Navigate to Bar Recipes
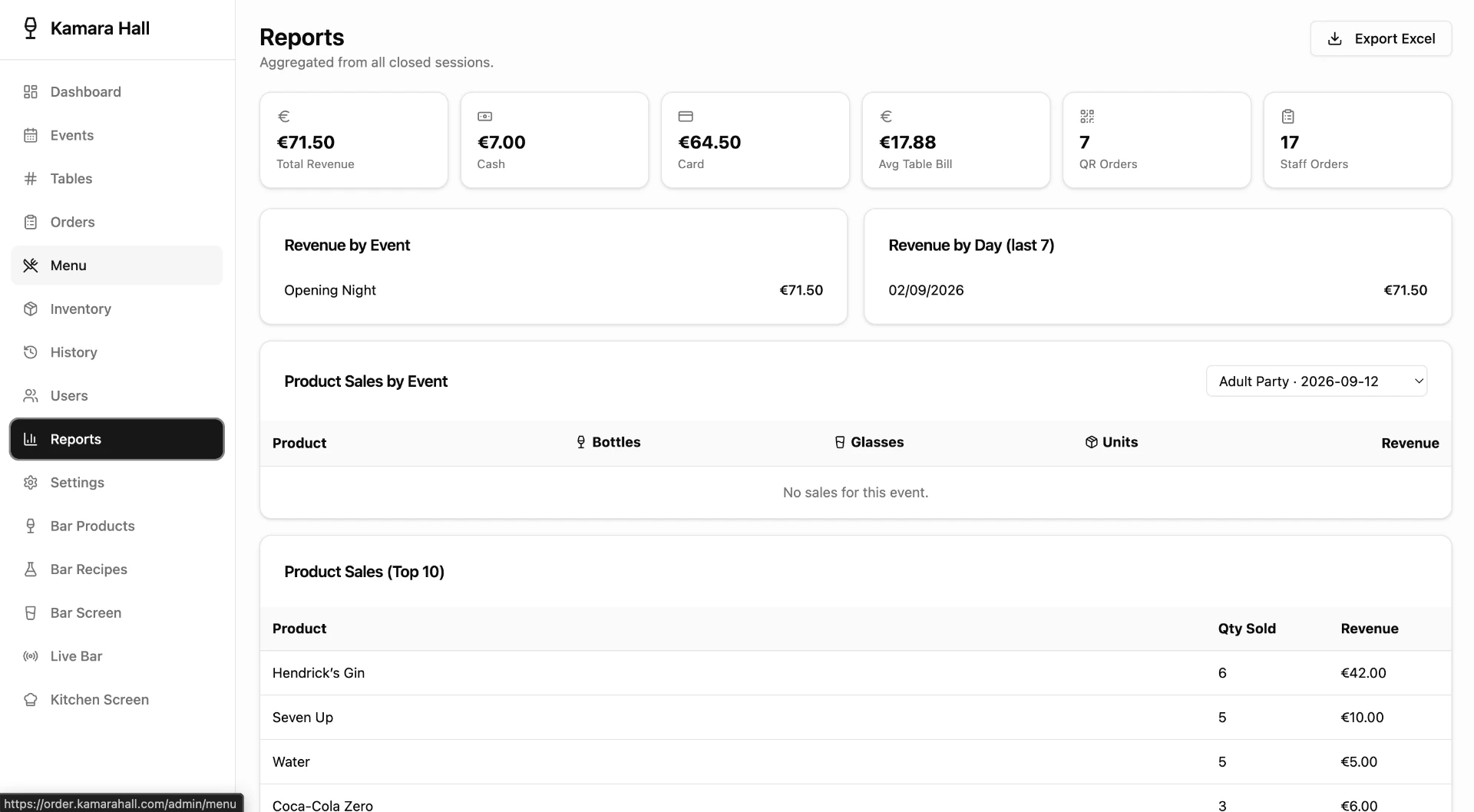Screen dimensions: 1474x812 [117, 569]
